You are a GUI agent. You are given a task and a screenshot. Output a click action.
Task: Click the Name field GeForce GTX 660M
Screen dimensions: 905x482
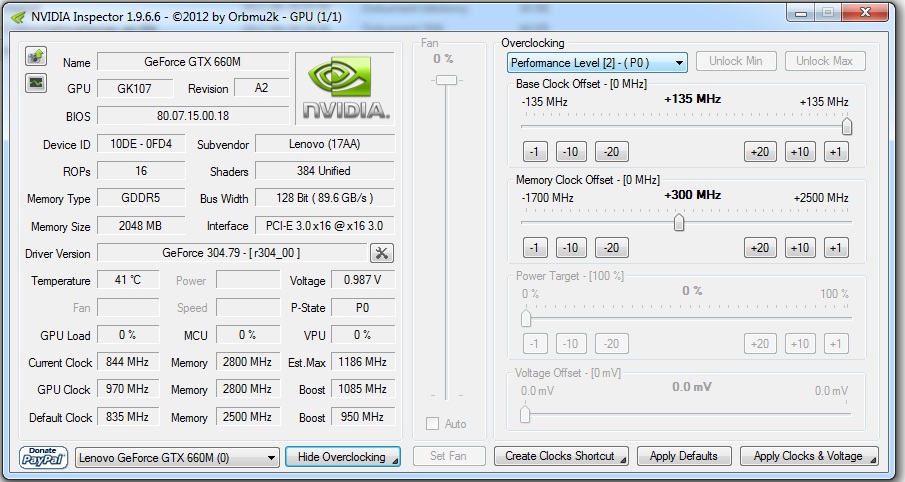[193, 62]
